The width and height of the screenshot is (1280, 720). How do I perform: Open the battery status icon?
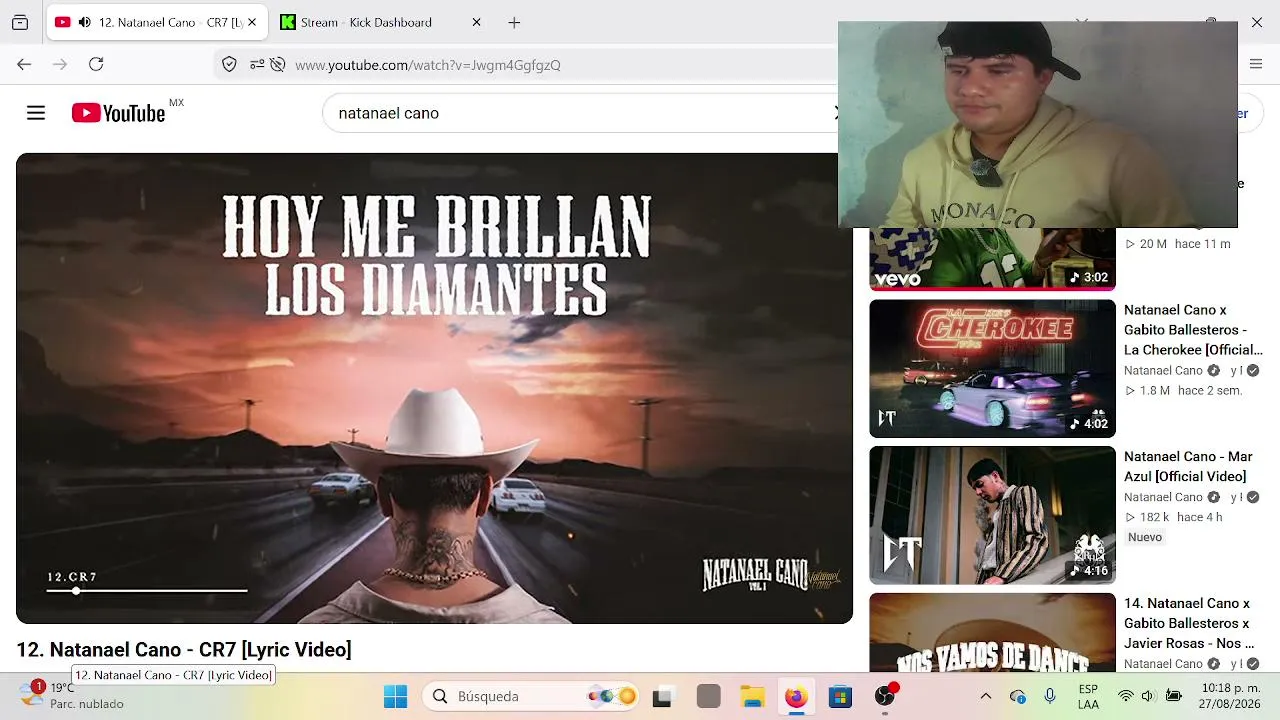(1173, 696)
